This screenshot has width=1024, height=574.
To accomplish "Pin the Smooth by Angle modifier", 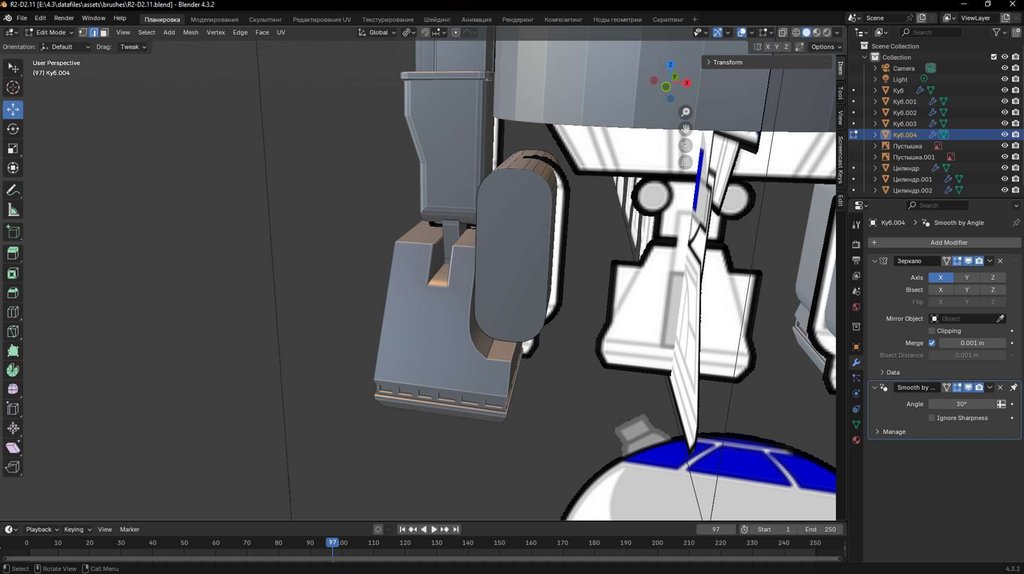I will click(1013, 387).
